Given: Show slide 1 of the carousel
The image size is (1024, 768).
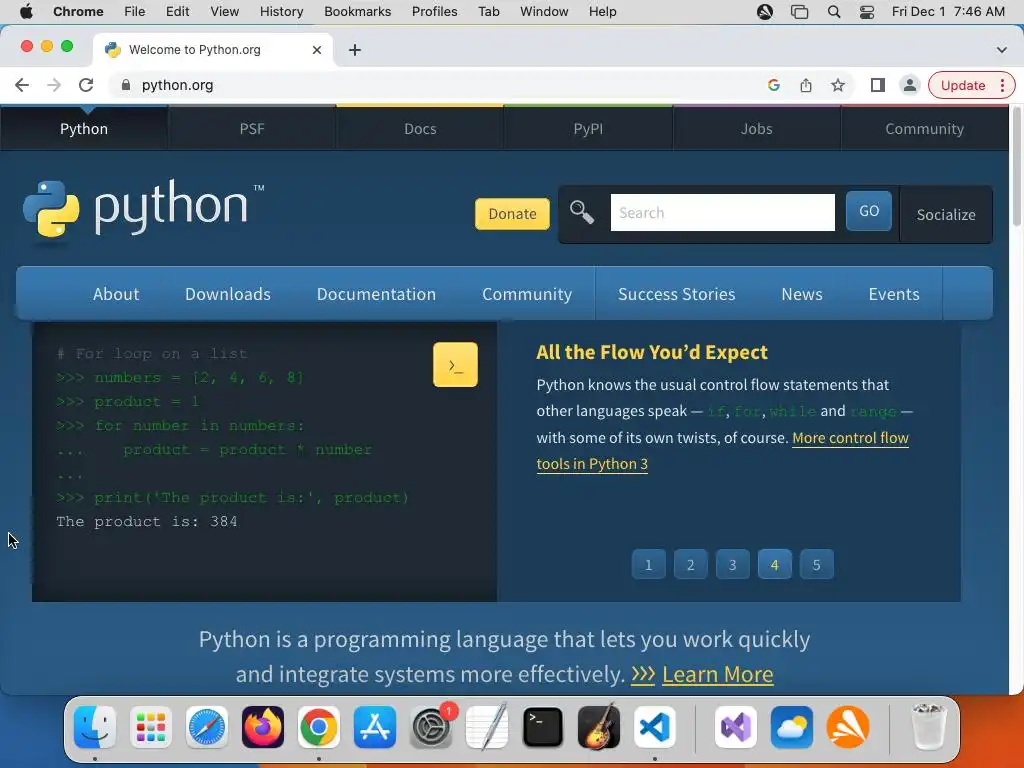Looking at the screenshot, I should click(648, 564).
